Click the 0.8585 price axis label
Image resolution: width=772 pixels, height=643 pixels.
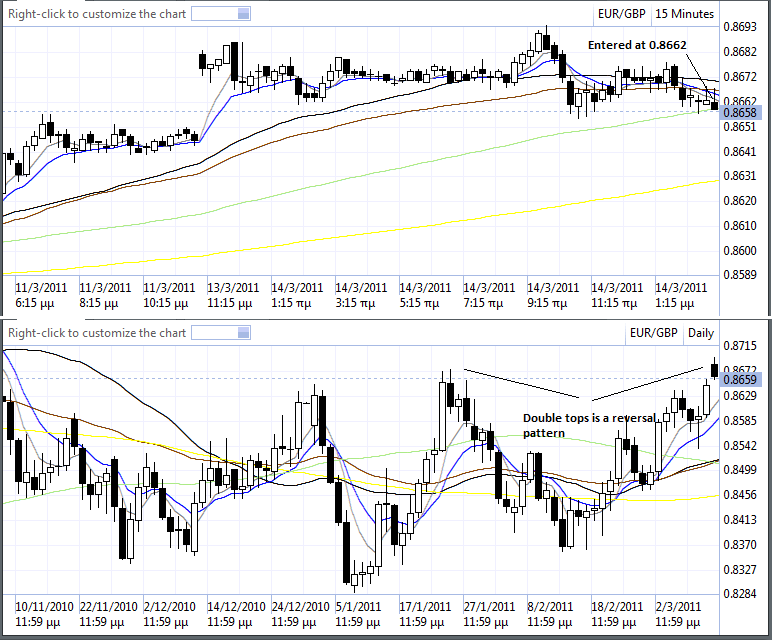(x=740, y=421)
